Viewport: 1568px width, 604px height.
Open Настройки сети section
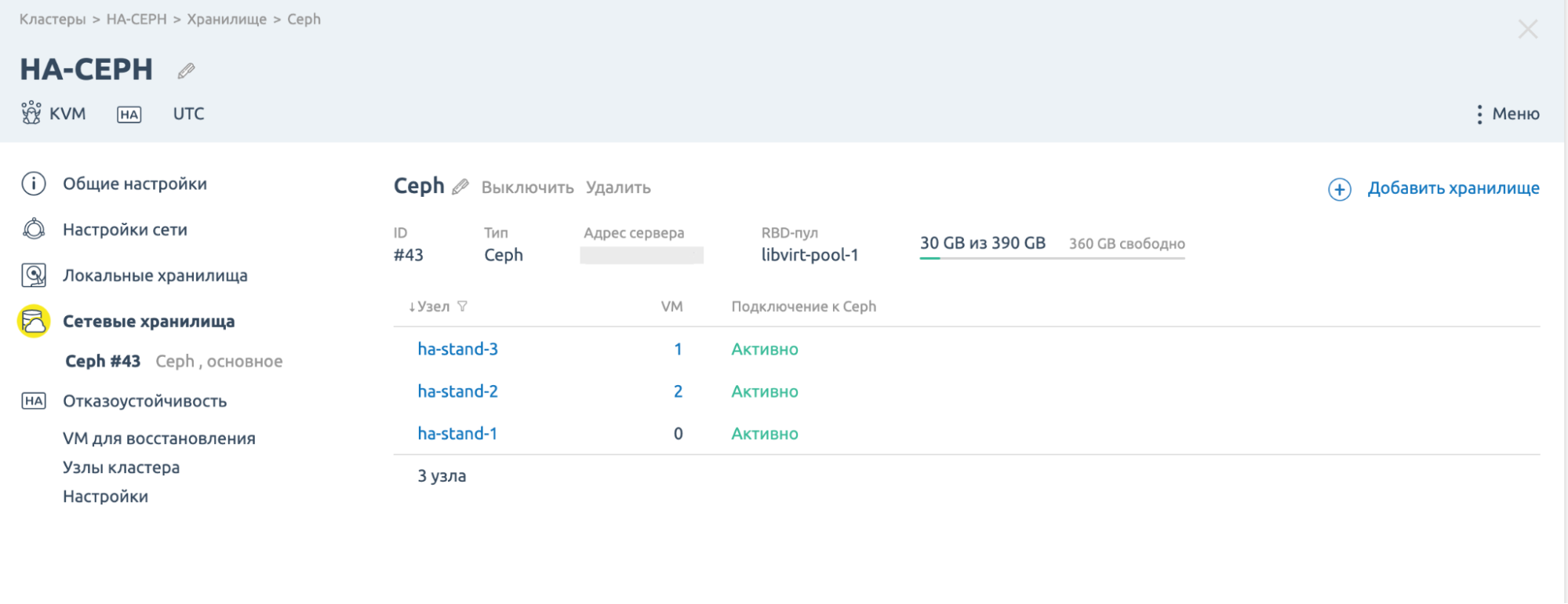(x=125, y=230)
